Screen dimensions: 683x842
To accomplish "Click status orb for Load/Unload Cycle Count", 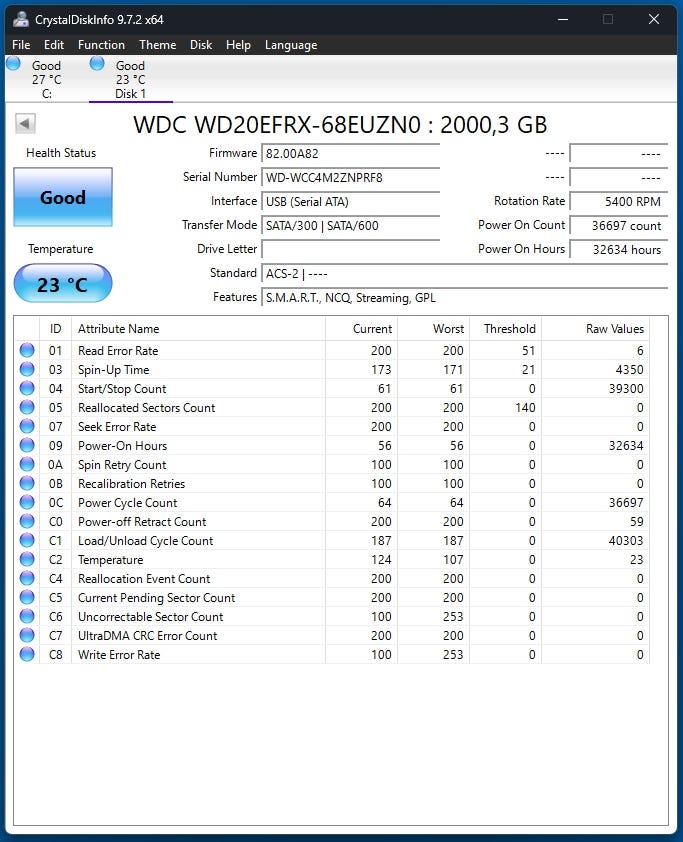I will click(x=27, y=540).
